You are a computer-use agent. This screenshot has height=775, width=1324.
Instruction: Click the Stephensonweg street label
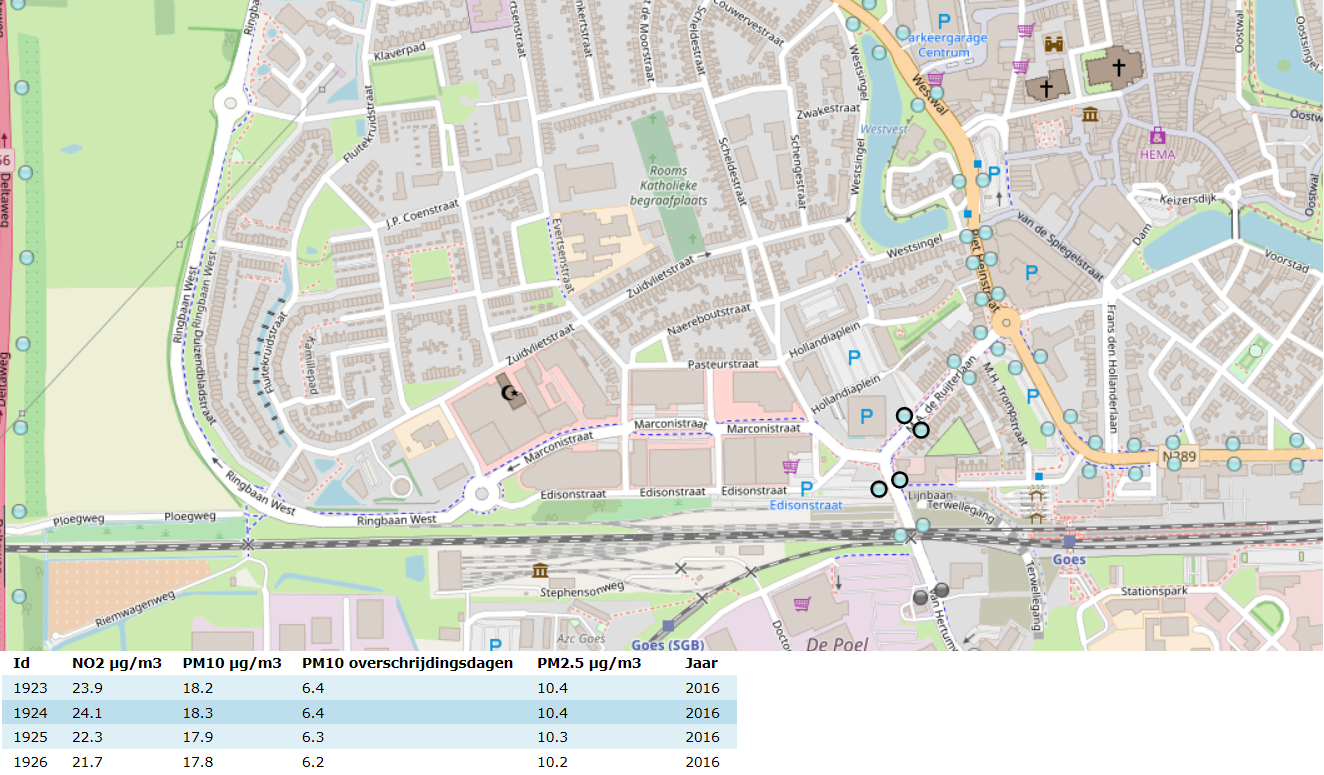point(582,589)
